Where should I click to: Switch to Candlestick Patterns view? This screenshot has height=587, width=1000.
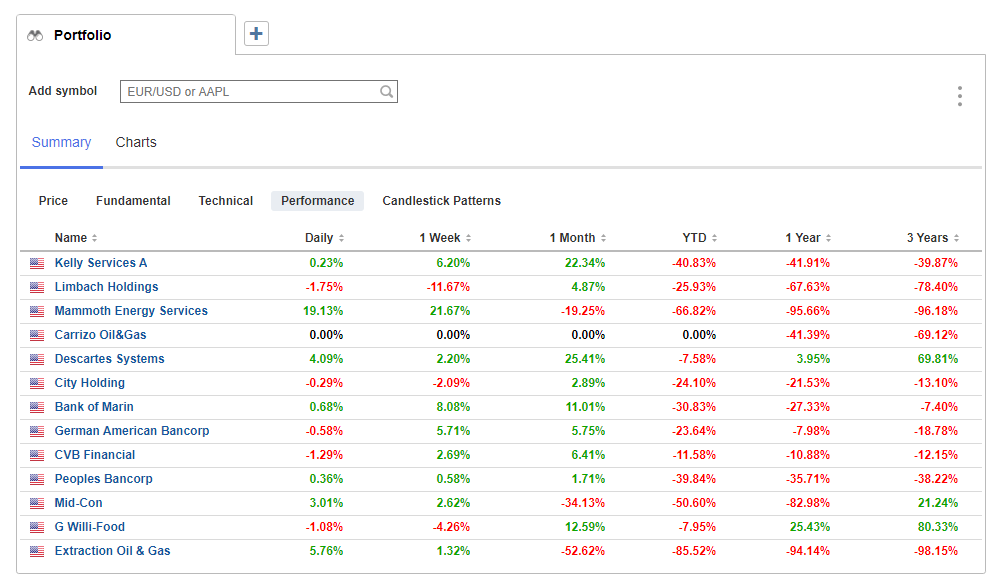tap(441, 201)
